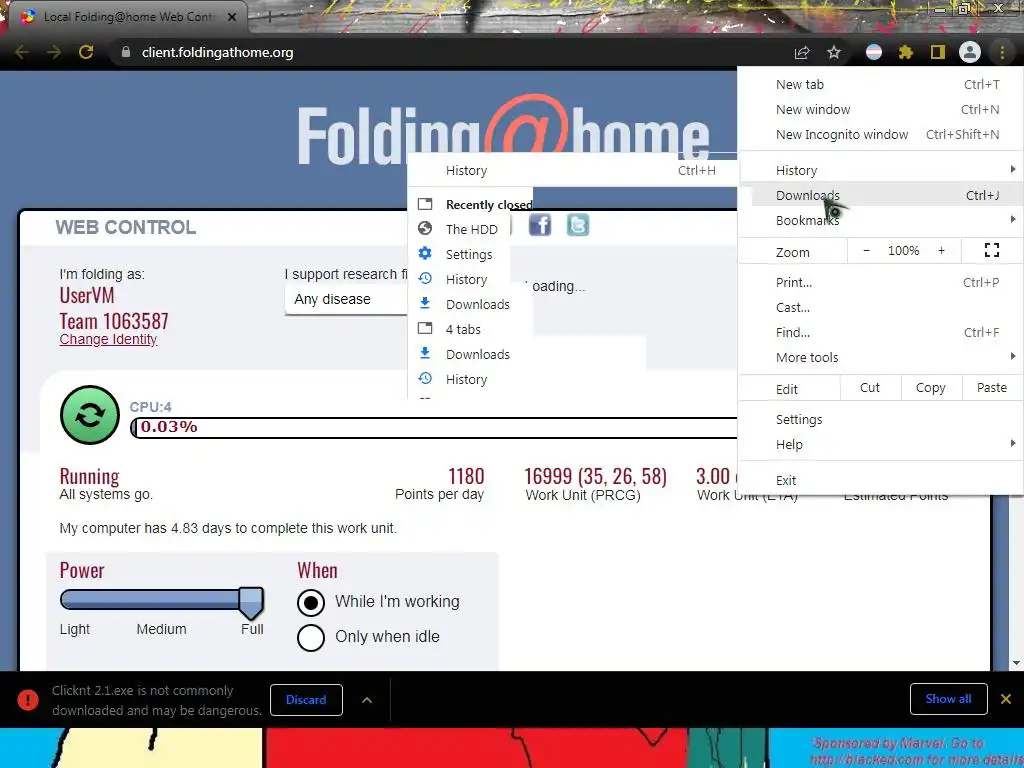Close the downloads bar
The image size is (1024, 768).
(x=1006, y=699)
